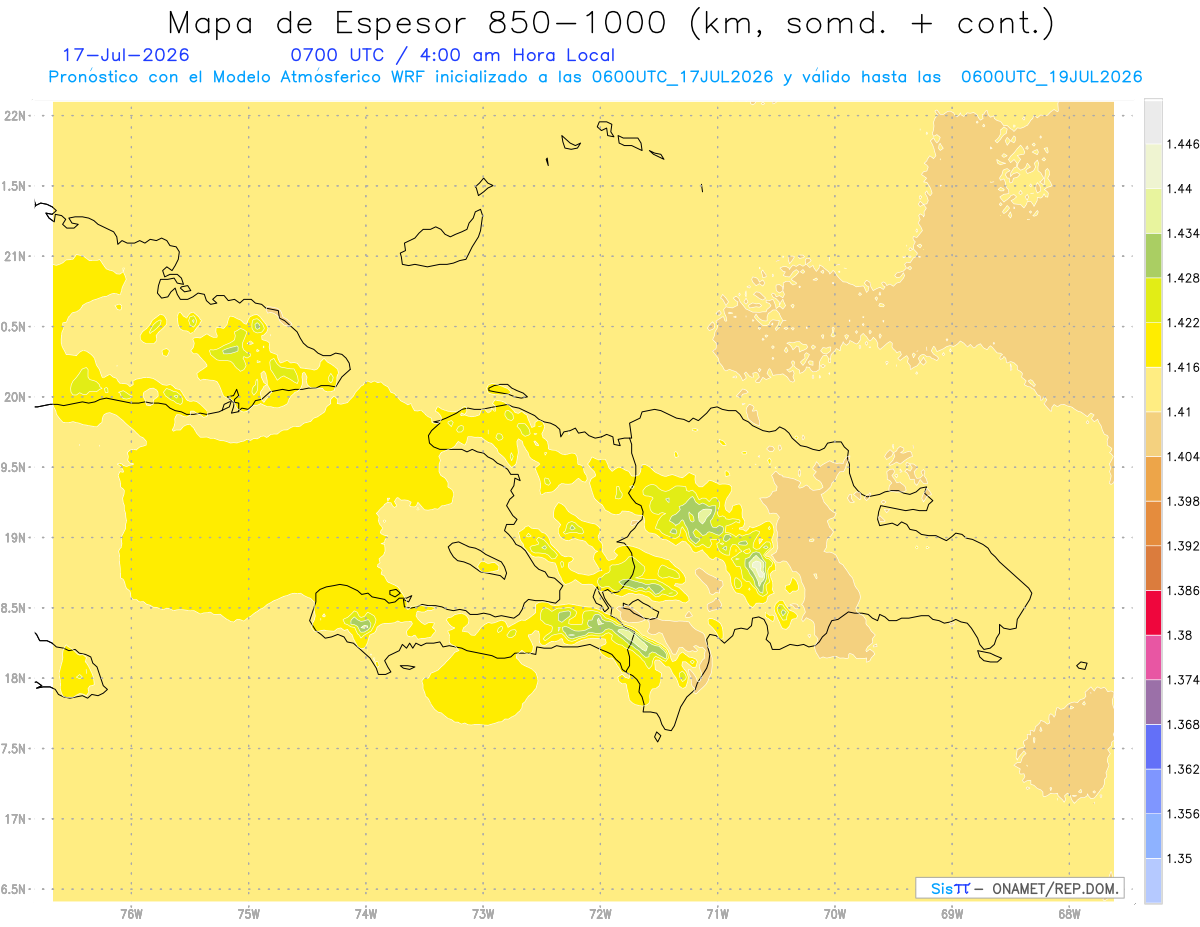The height and width of the screenshot is (927, 1200).
Task: Click the green swatch between 1.434 and 1.428
Action: [1153, 255]
